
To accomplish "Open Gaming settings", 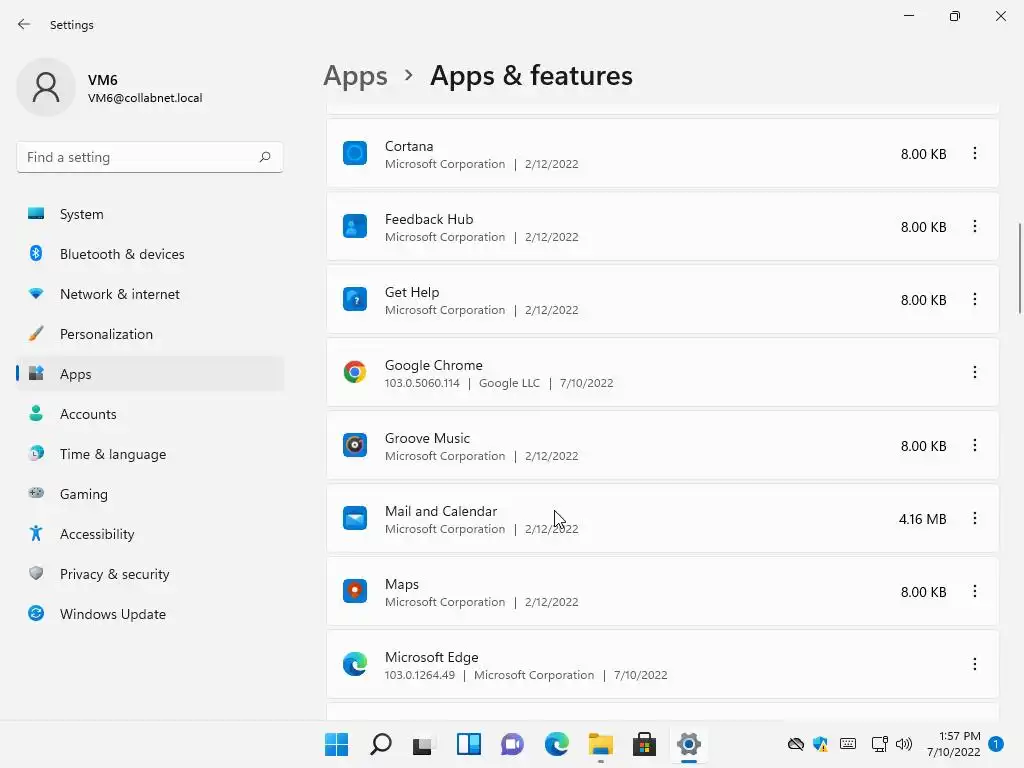I will pyautogui.click(x=150, y=494).
